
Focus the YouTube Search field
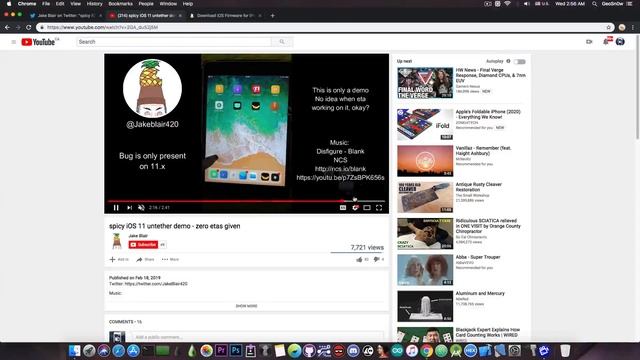click(174, 42)
